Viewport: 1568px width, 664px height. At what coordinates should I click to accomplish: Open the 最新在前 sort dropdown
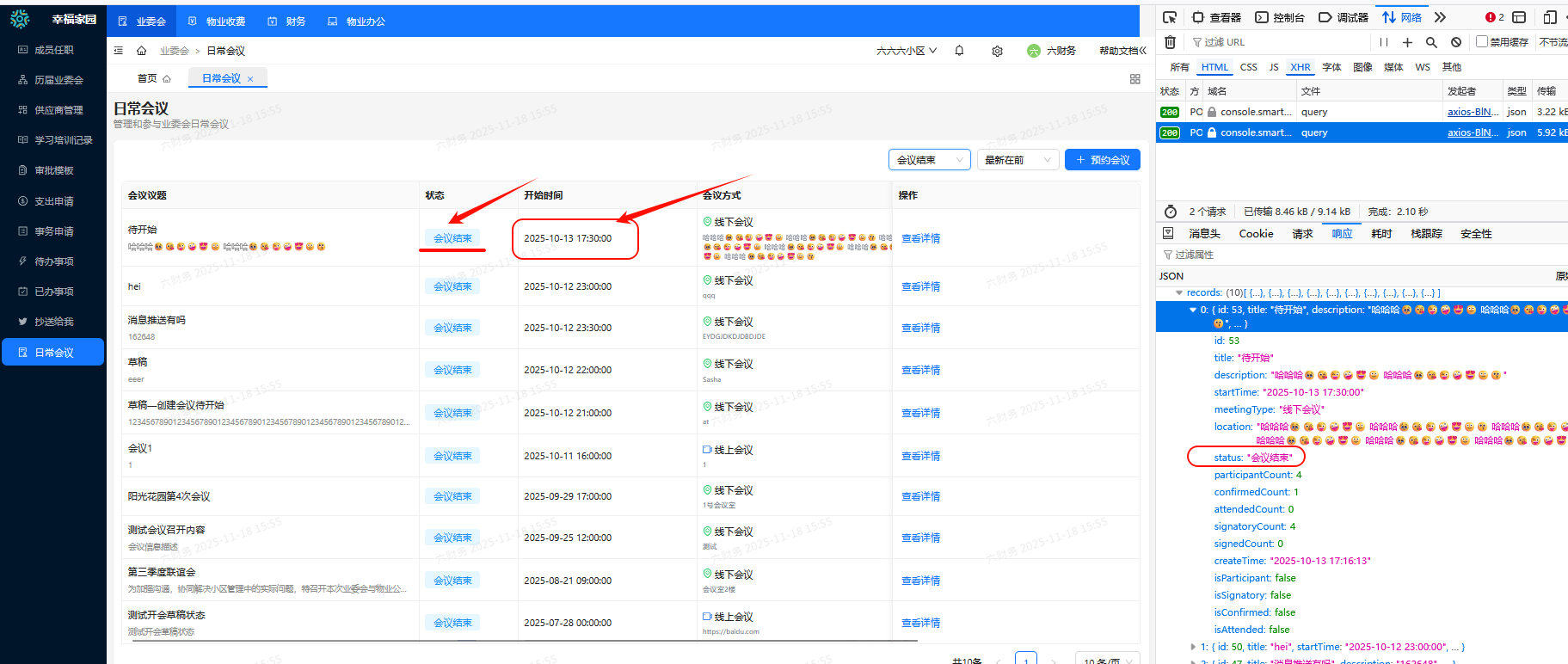(x=1018, y=160)
